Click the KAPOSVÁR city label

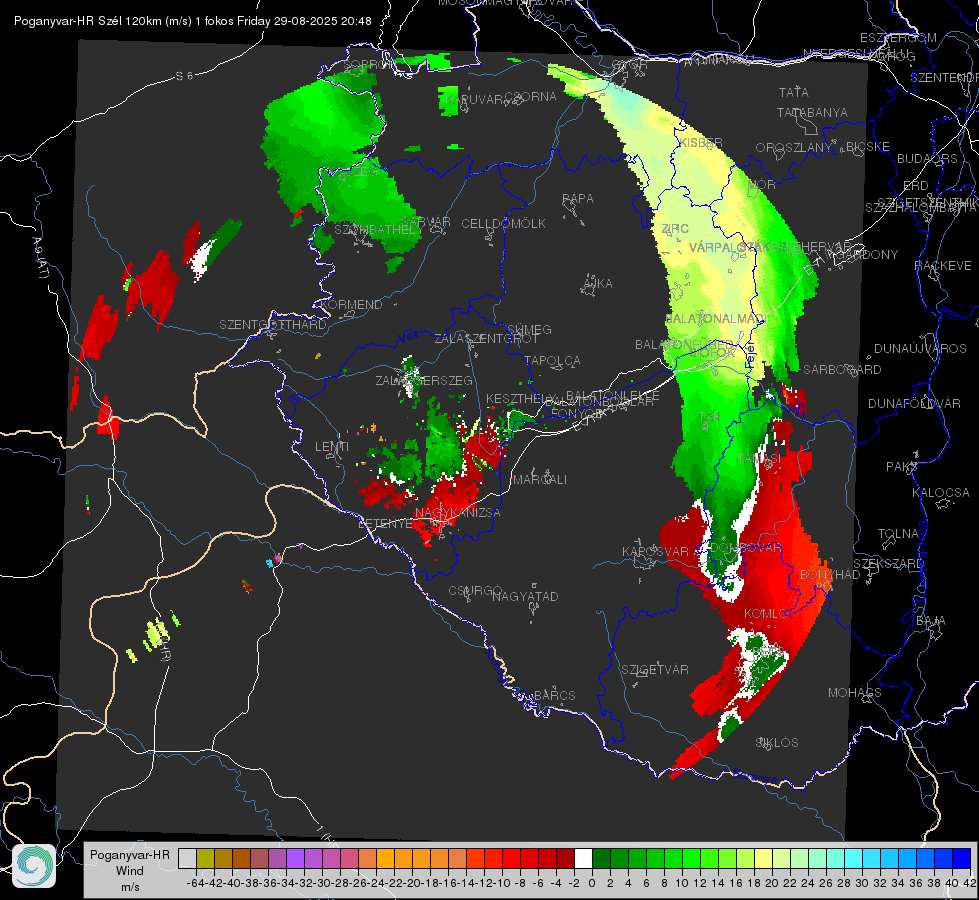click(x=655, y=551)
